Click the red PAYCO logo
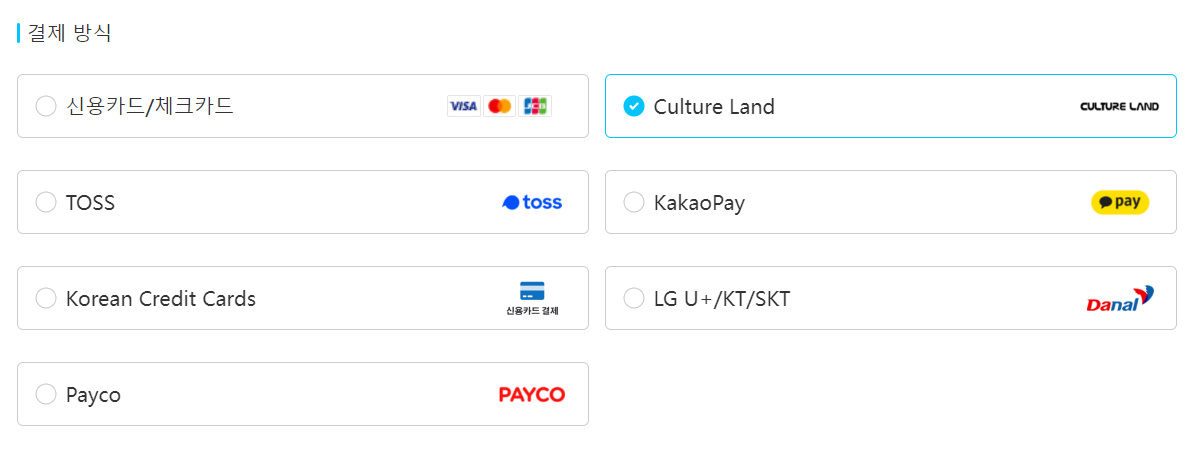Viewport: 1195px width, 451px height. click(532, 395)
